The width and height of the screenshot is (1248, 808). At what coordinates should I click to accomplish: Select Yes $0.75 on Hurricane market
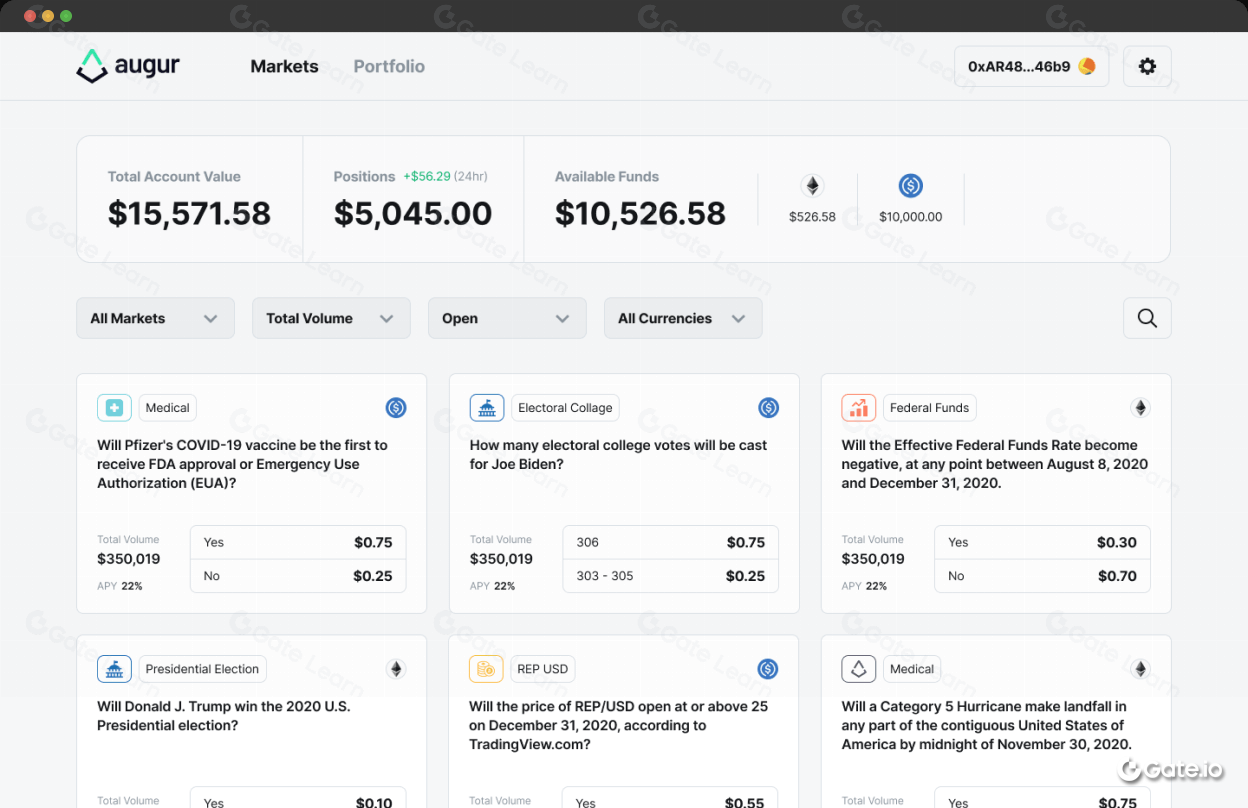tap(1042, 798)
